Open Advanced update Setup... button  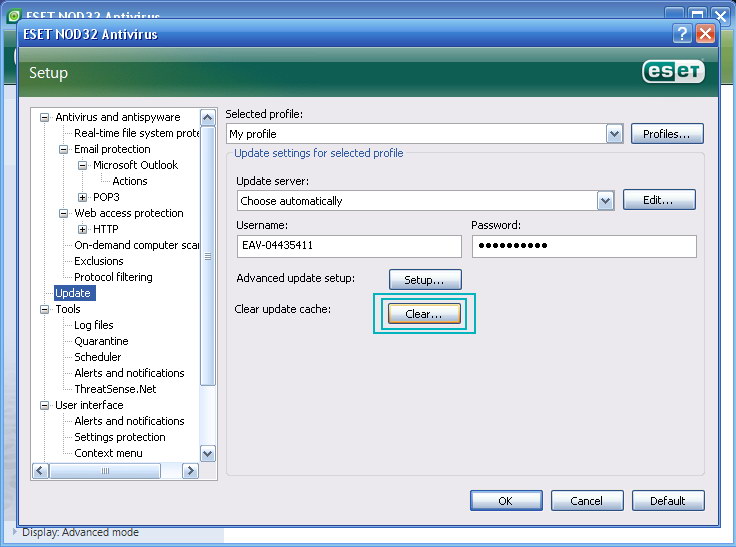pos(425,280)
